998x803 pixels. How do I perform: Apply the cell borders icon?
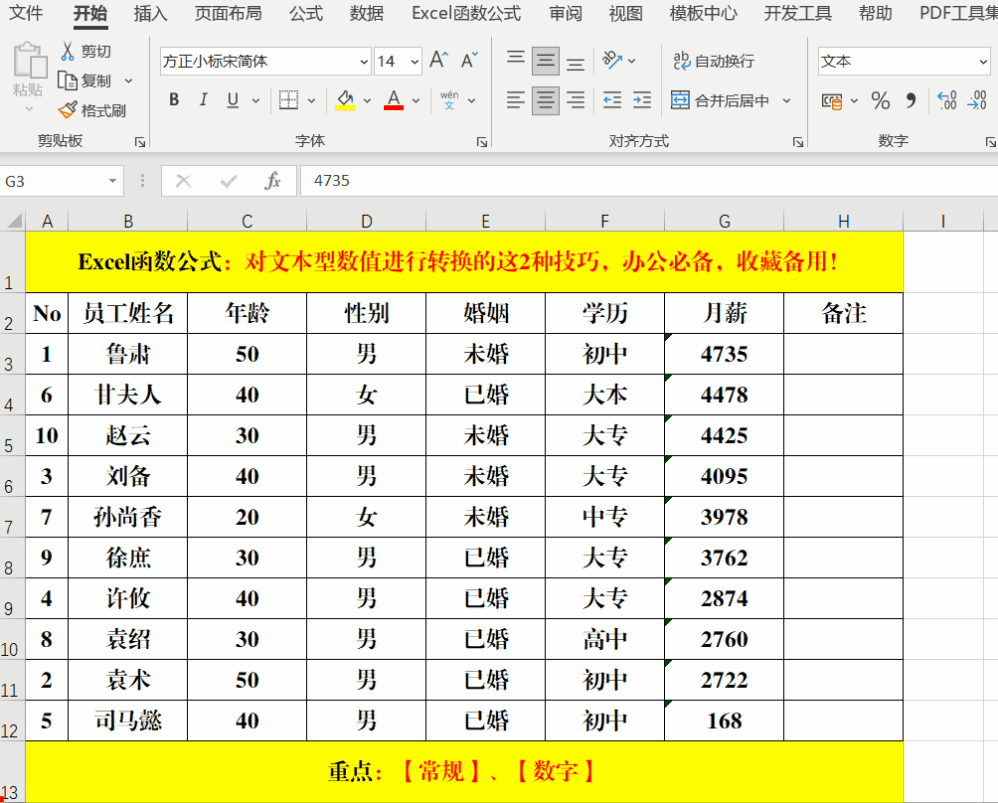tap(288, 100)
